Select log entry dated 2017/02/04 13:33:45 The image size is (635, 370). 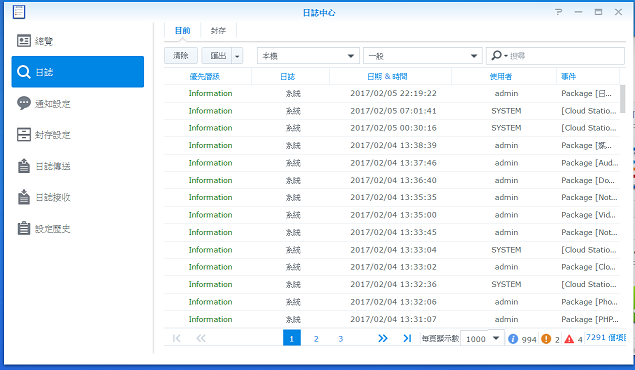(x=392, y=232)
